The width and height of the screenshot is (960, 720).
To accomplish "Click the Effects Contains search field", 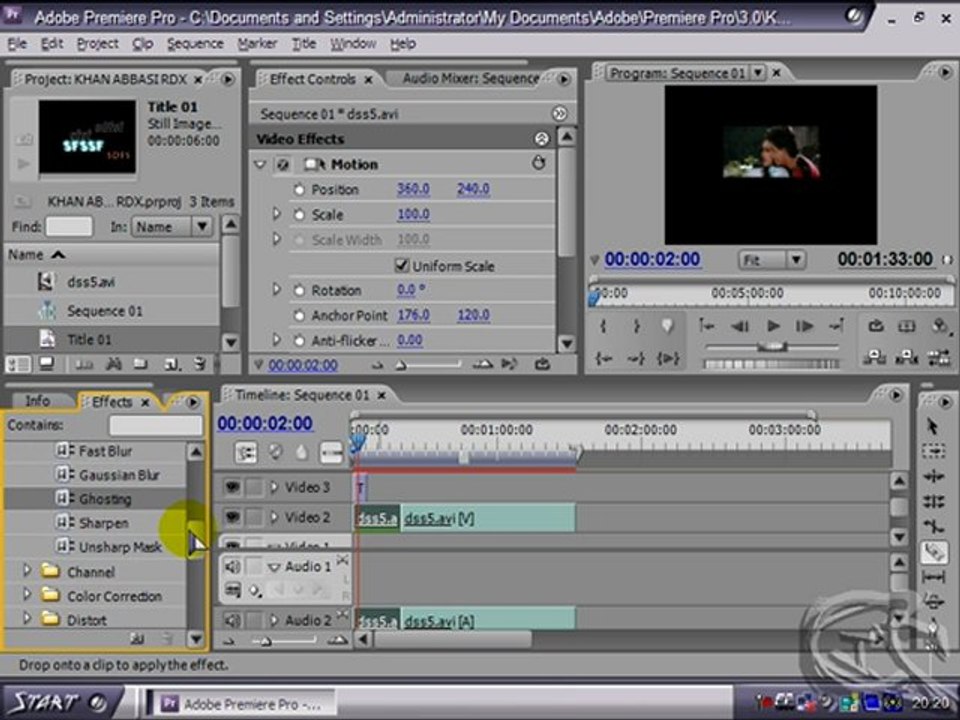I will coord(156,424).
